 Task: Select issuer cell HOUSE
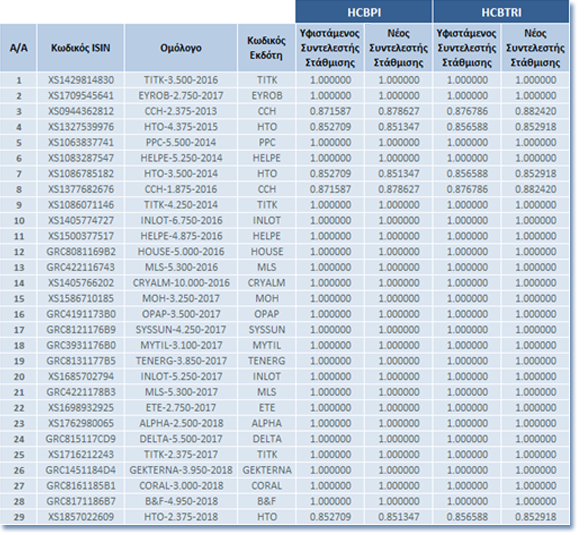point(266,251)
